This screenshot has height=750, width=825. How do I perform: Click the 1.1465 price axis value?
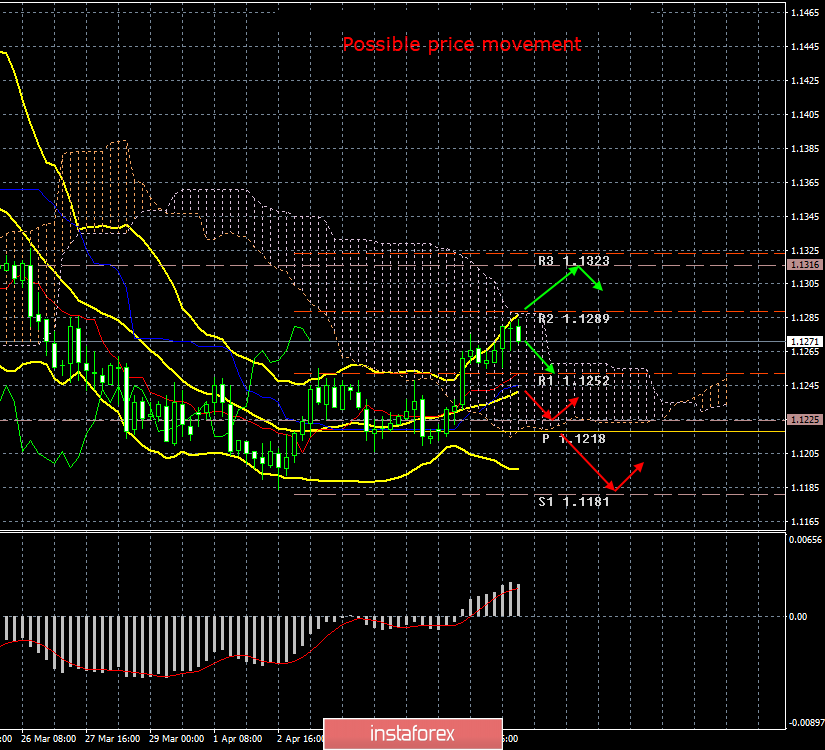click(805, 13)
